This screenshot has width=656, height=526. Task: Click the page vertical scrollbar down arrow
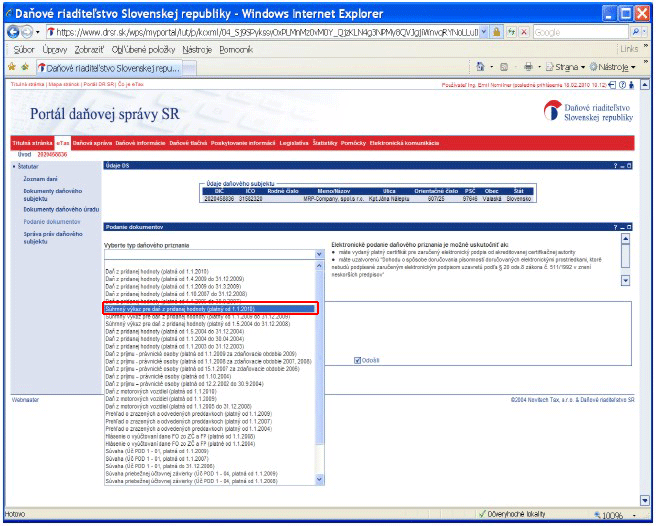click(645, 500)
